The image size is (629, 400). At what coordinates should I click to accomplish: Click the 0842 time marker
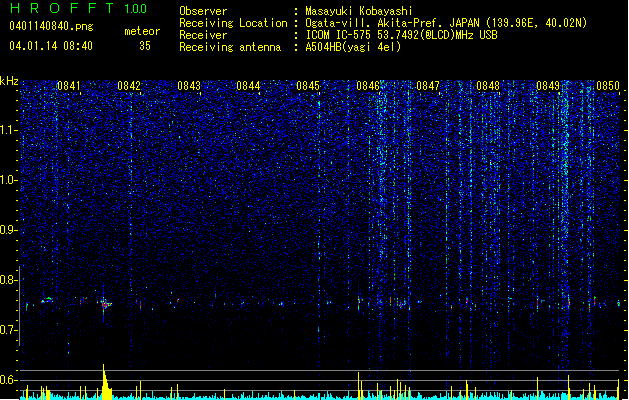(x=129, y=86)
